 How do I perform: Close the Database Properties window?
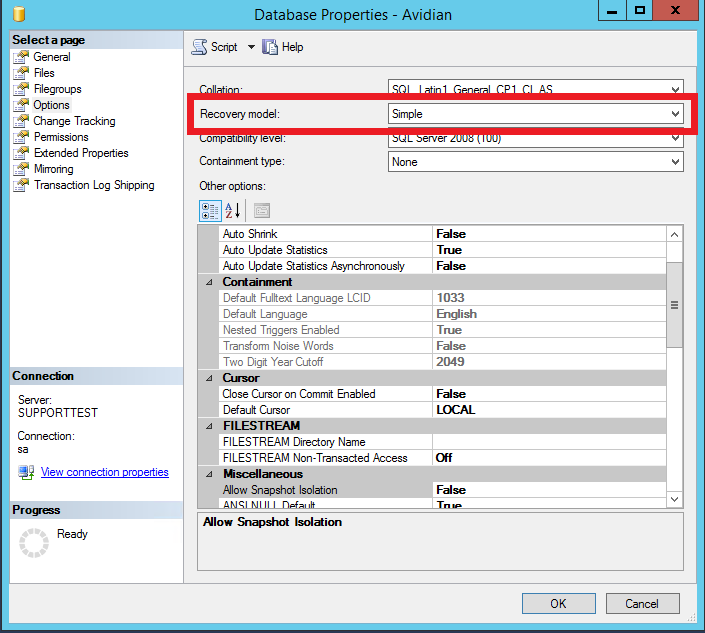pos(675,10)
